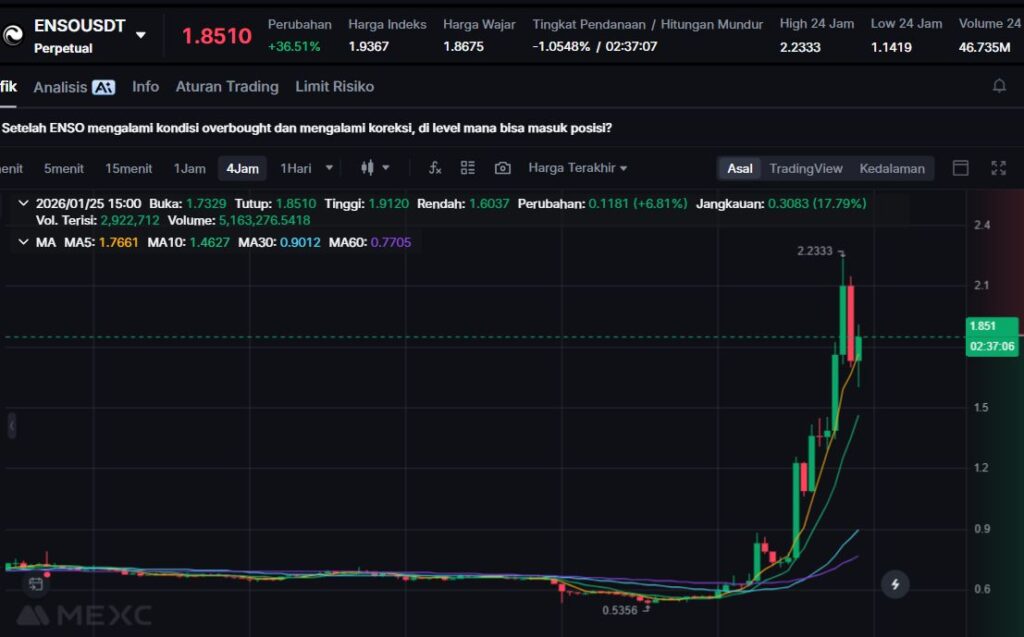The image size is (1024, 637).
Task: Switch to TradingView chart mode
Action: (x=805, y=168)
